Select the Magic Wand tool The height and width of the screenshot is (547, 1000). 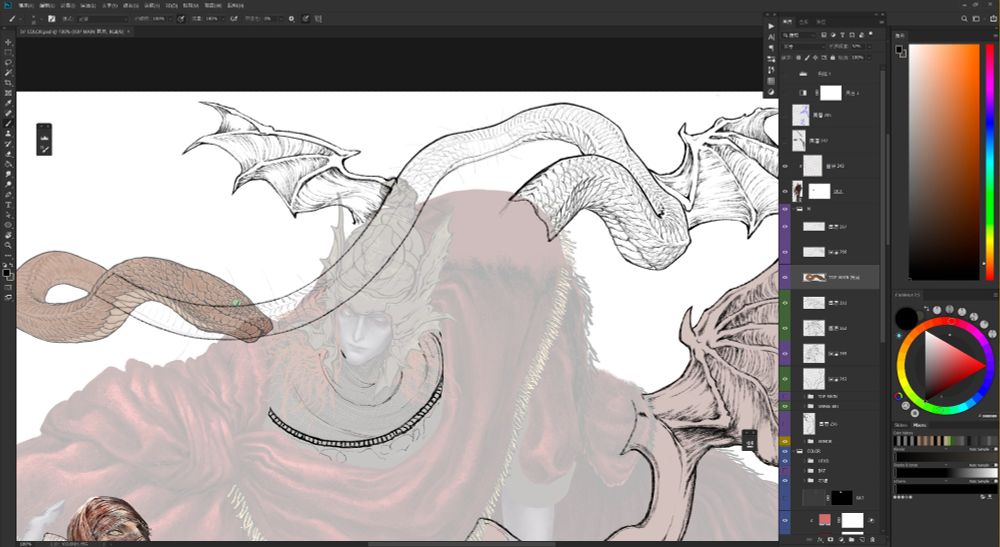(x=8, y=73)
